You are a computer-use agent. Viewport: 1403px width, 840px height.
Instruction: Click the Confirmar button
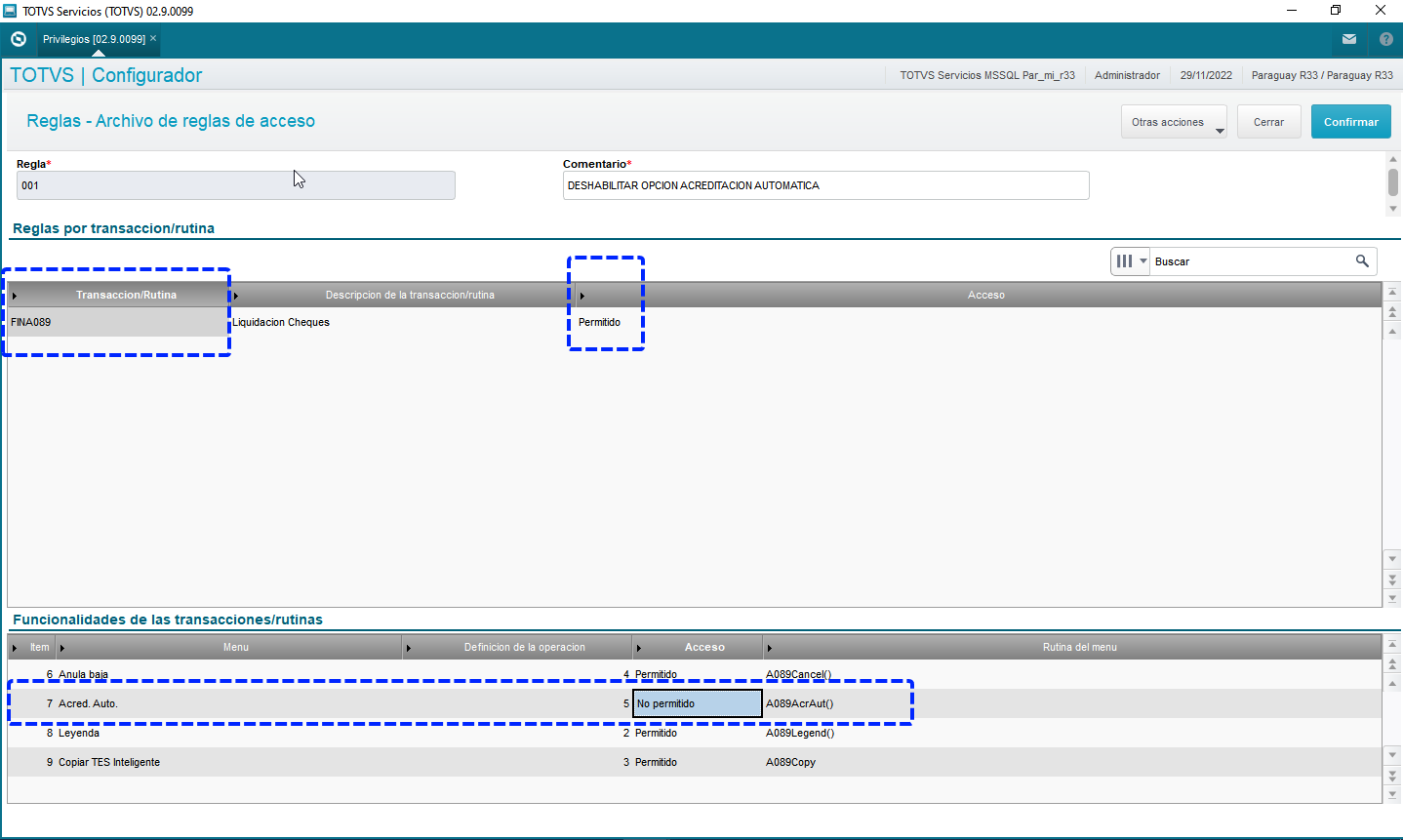coord(1351,122)
